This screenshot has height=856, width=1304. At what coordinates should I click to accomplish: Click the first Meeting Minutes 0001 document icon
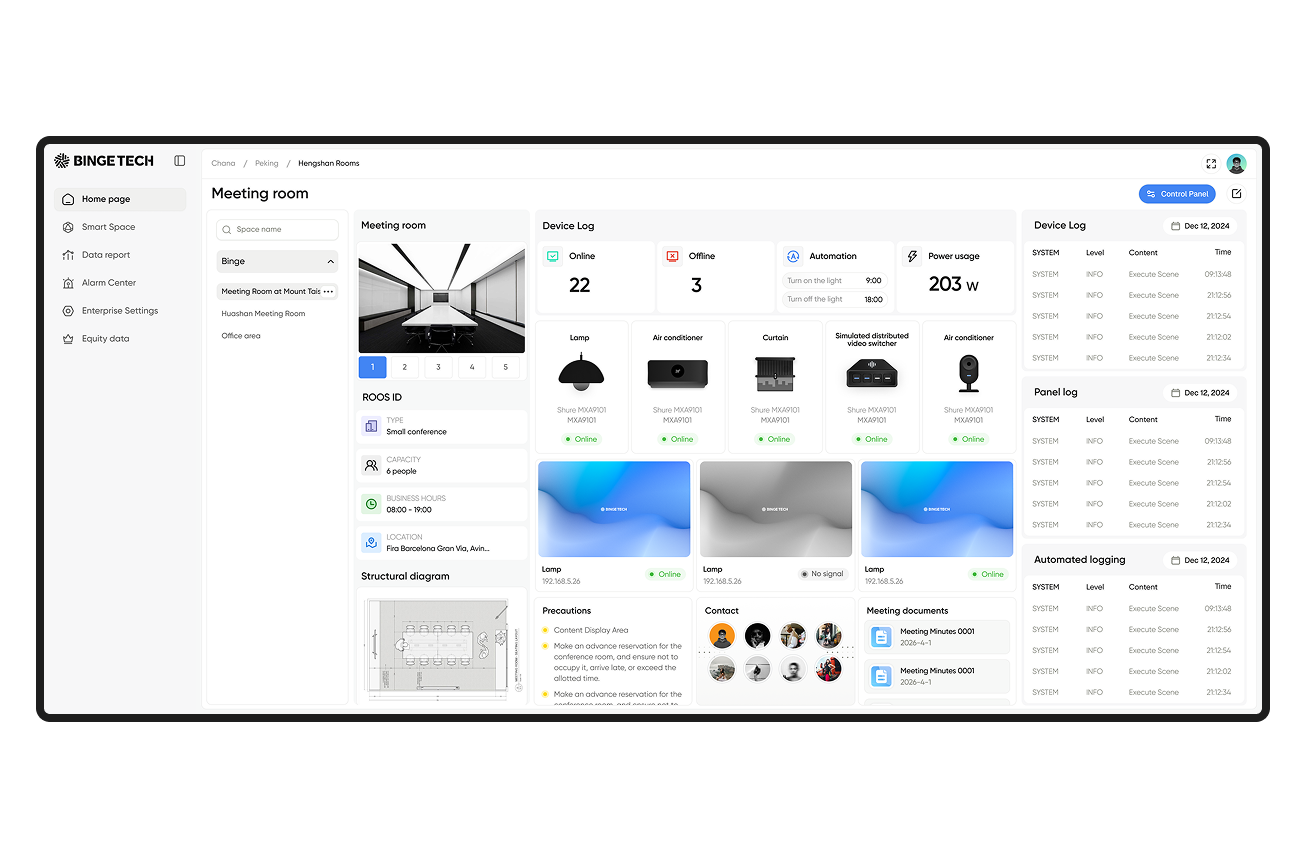click(x=881, y=637)
